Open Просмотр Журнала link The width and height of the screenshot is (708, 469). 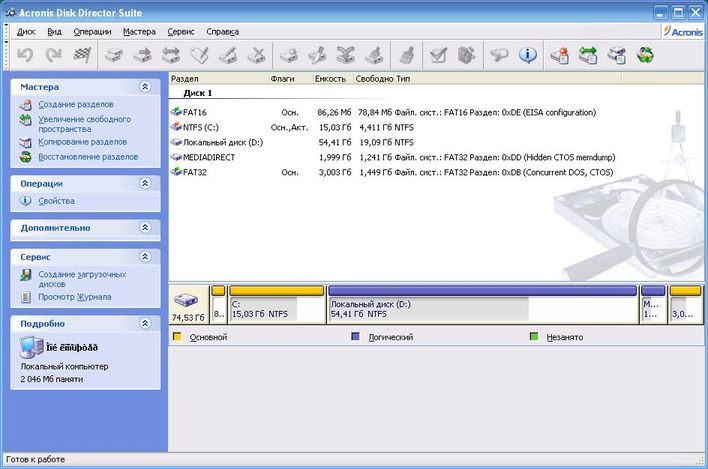(74, 297)
